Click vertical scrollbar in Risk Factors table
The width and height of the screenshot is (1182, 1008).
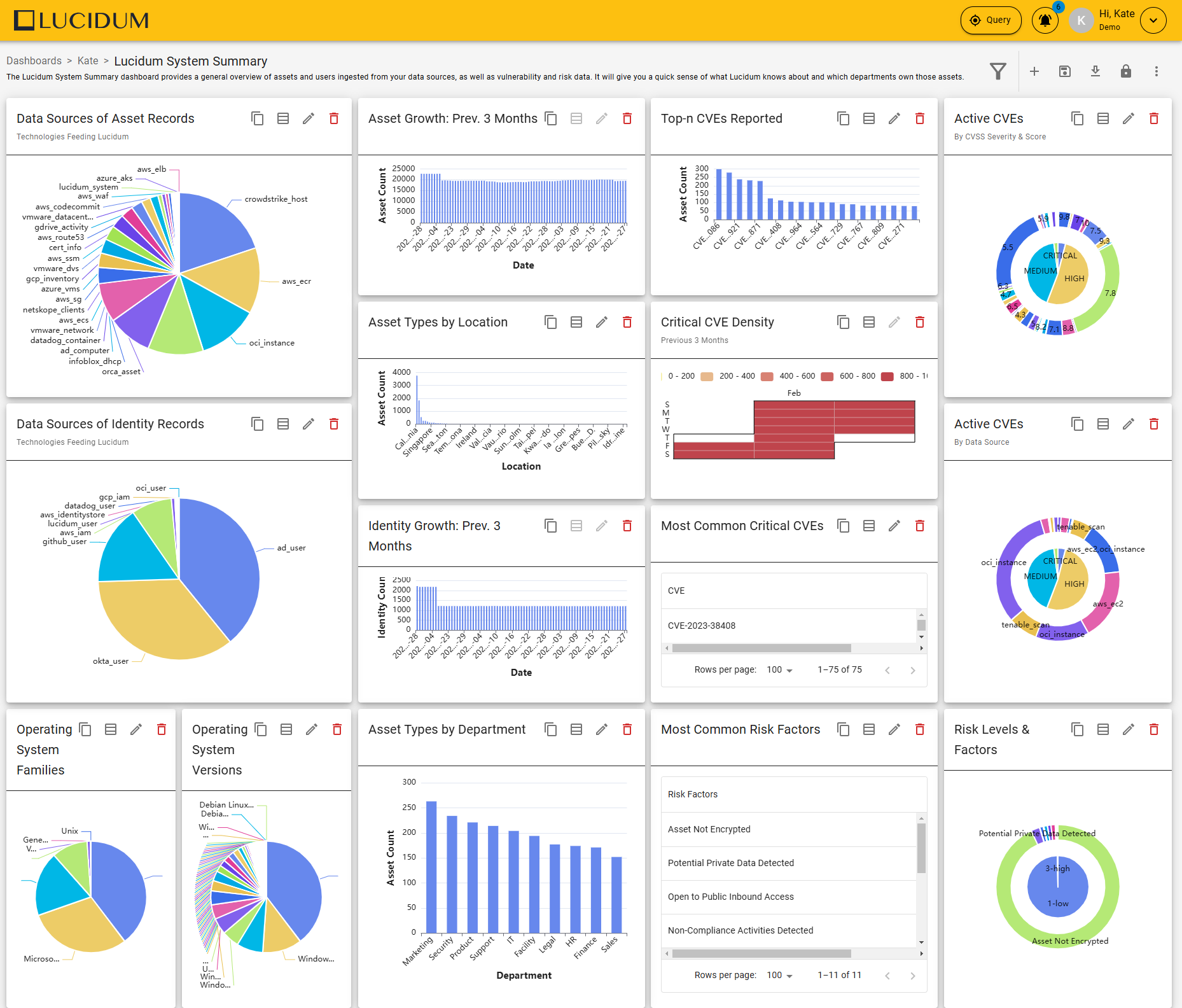pyautogui.click(x=921, y=848)
